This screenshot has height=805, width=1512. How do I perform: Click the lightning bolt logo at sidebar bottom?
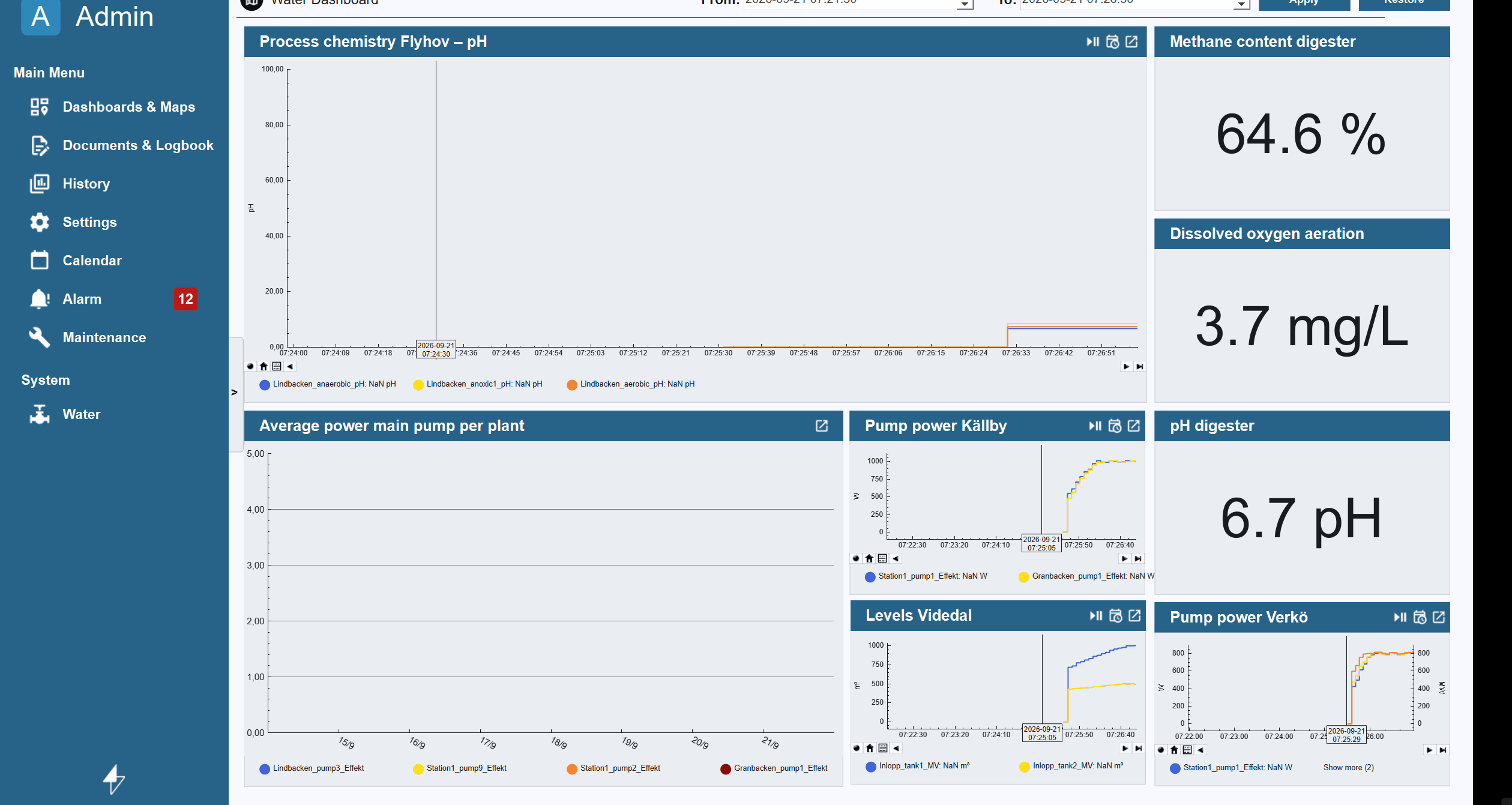click(114, 779)
